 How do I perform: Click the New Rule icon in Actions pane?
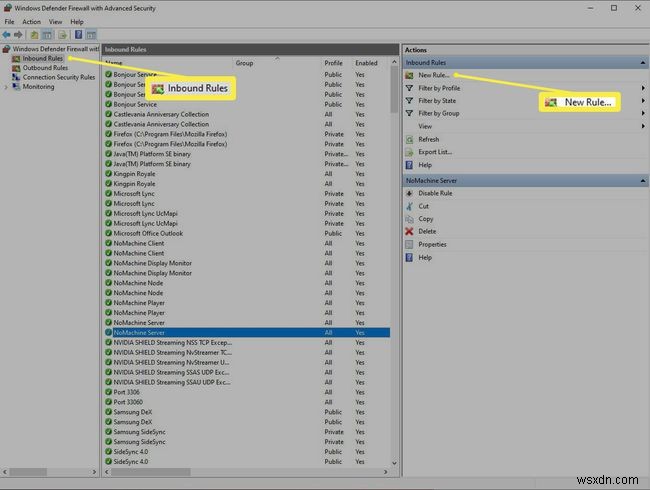409,75
